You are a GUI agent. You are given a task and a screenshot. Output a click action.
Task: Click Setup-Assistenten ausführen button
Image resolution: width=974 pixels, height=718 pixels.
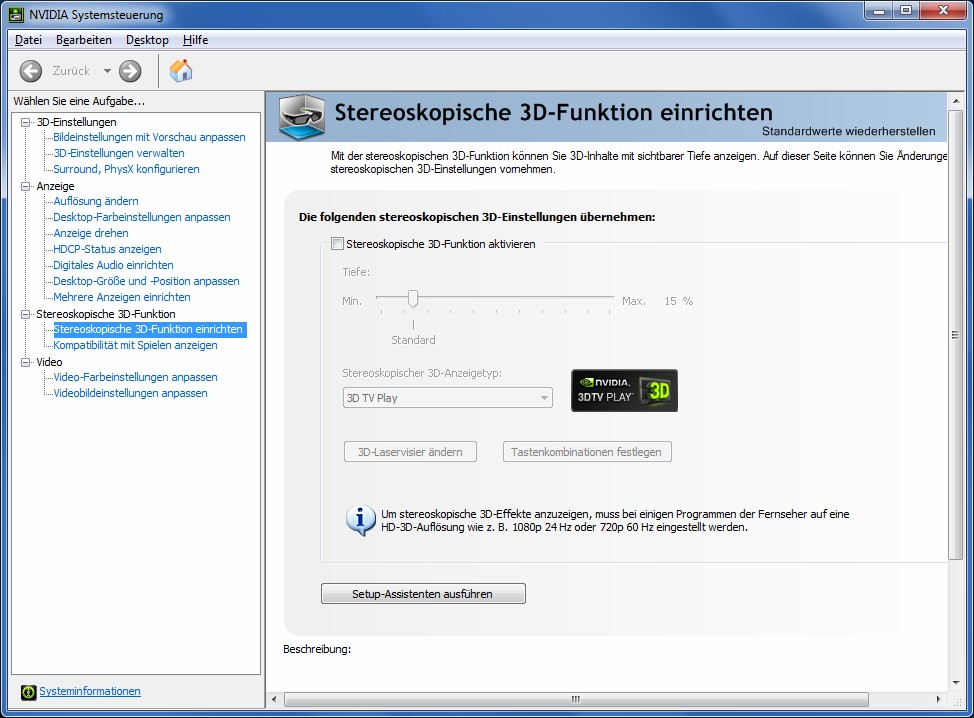click(423, 594)
